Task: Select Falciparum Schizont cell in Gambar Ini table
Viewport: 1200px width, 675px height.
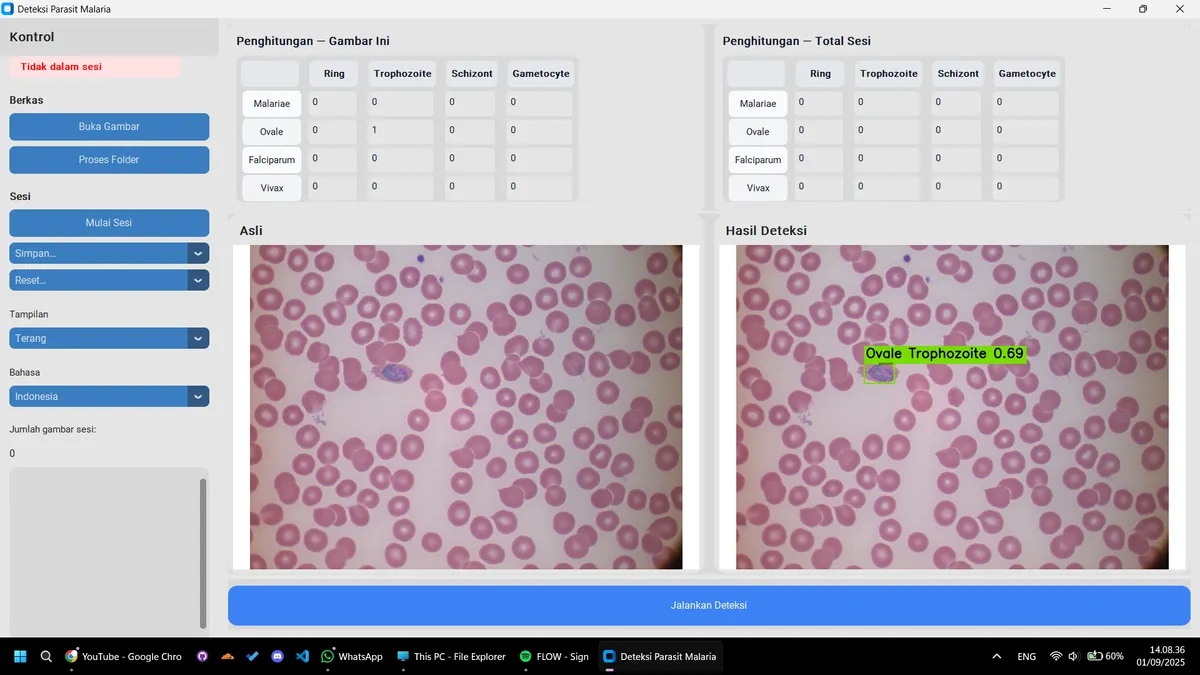Action: [471, 159]
